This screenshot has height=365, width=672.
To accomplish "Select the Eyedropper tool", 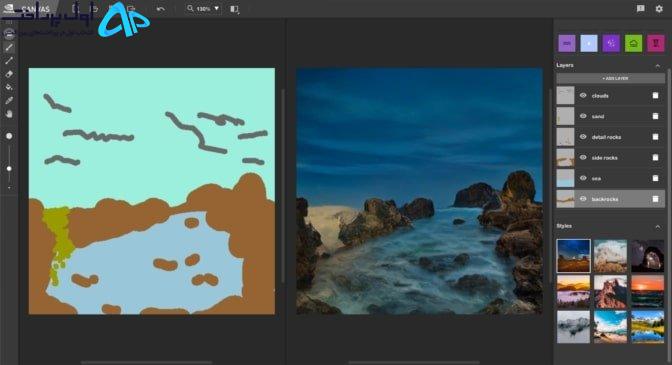I will tap(9, 101).
